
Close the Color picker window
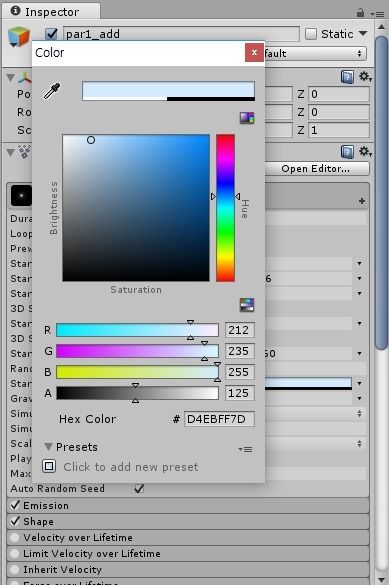254,53
